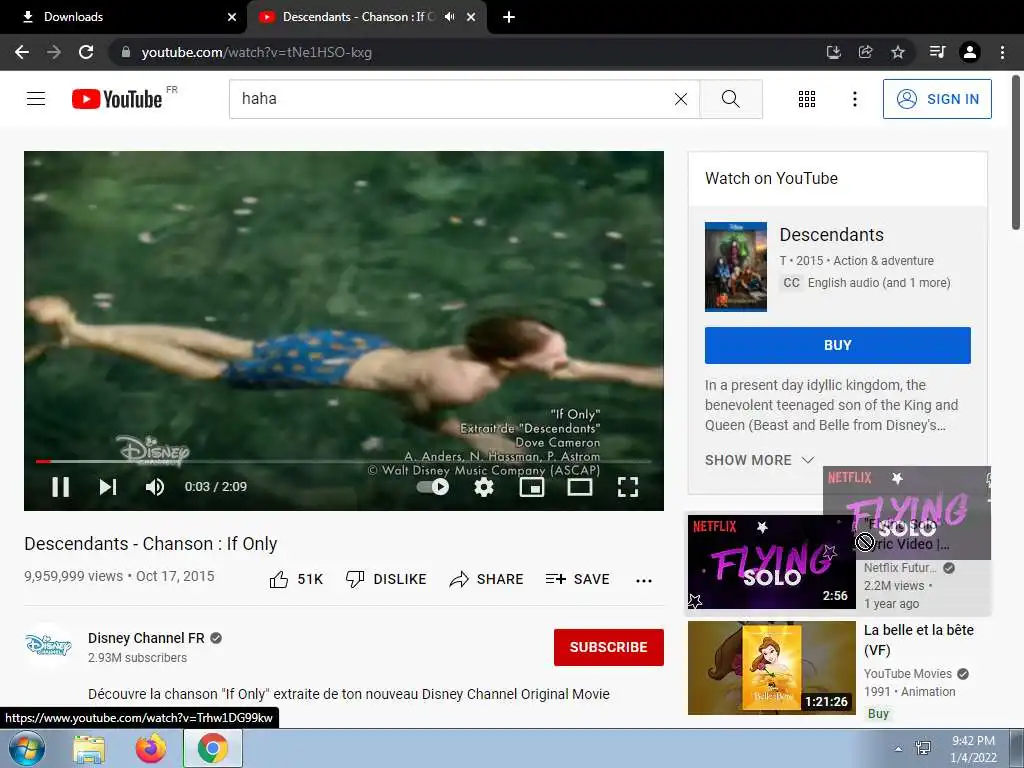Click the SIGN IN button
The width and height of the screenshot is (1024, 768).
936,99
